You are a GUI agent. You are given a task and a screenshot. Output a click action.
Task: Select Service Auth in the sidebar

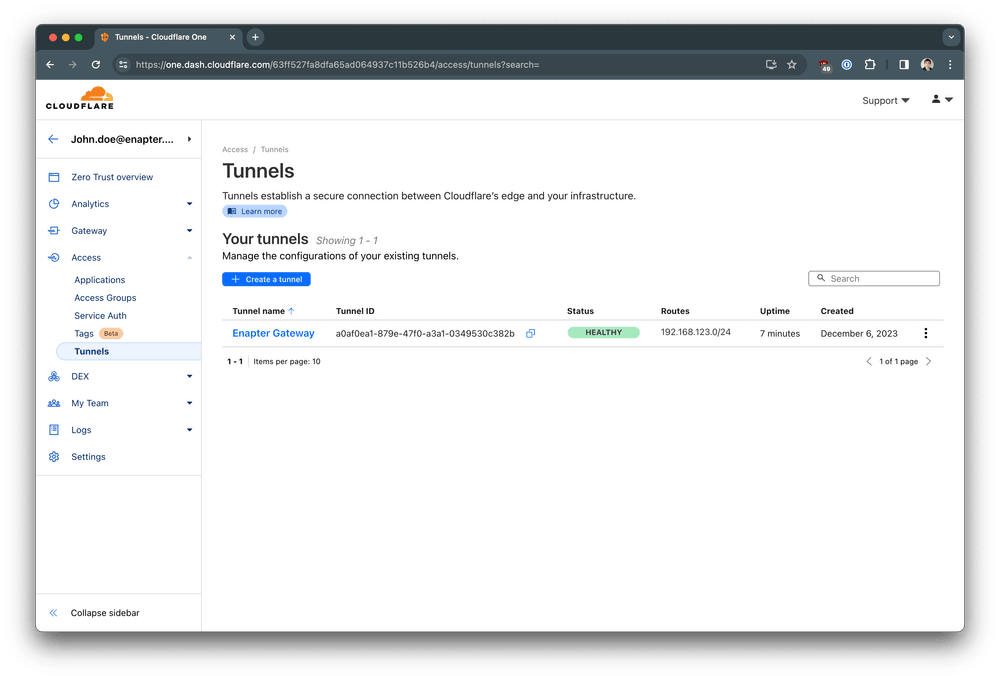(x=100, y=315)
